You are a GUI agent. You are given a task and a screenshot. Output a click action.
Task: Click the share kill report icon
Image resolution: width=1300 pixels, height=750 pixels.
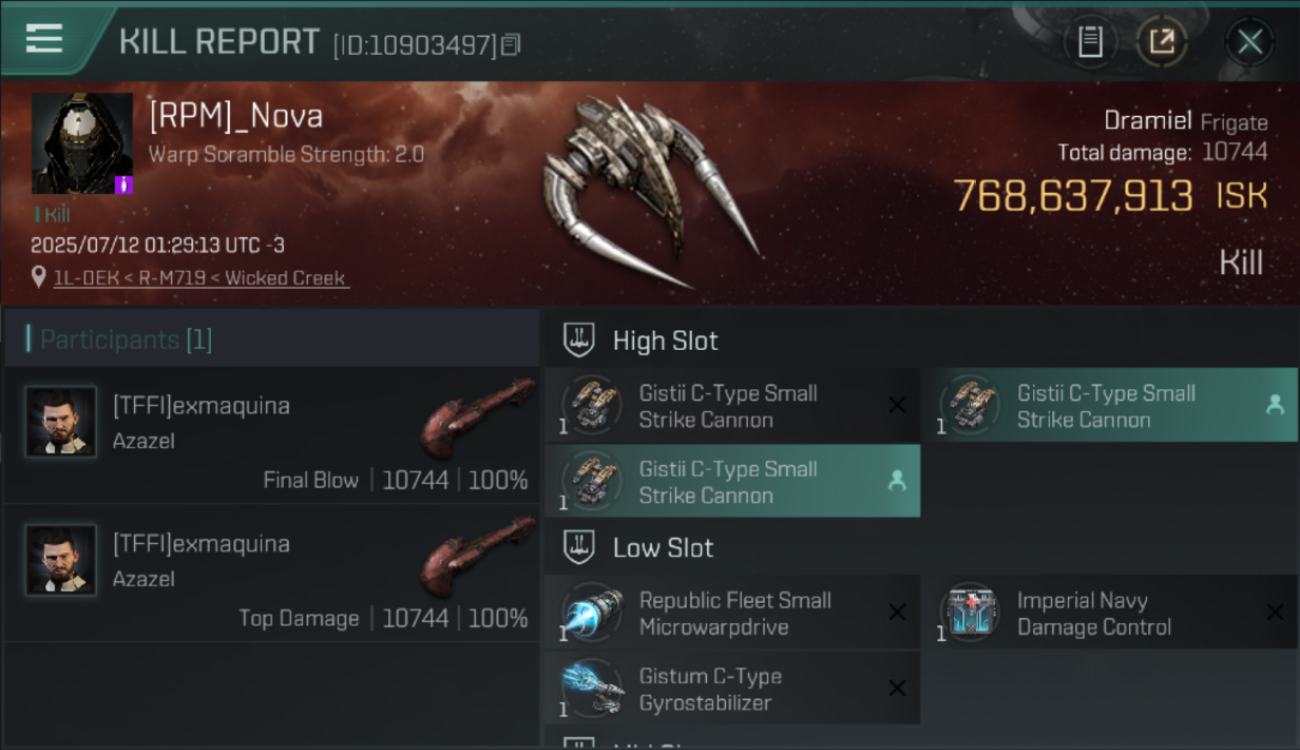tap(1161, 42)
